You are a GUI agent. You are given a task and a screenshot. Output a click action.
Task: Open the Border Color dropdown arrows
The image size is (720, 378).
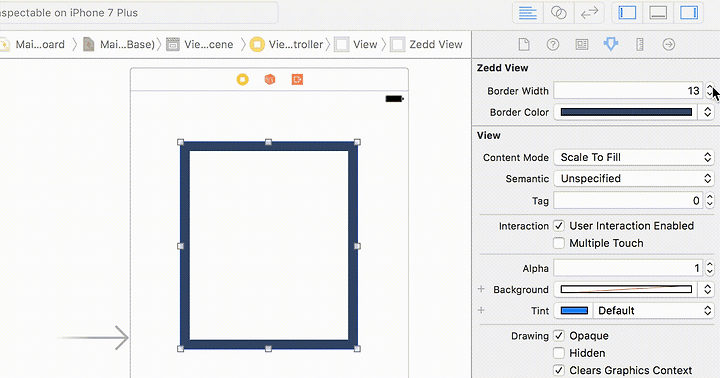[x=707, y=112]
